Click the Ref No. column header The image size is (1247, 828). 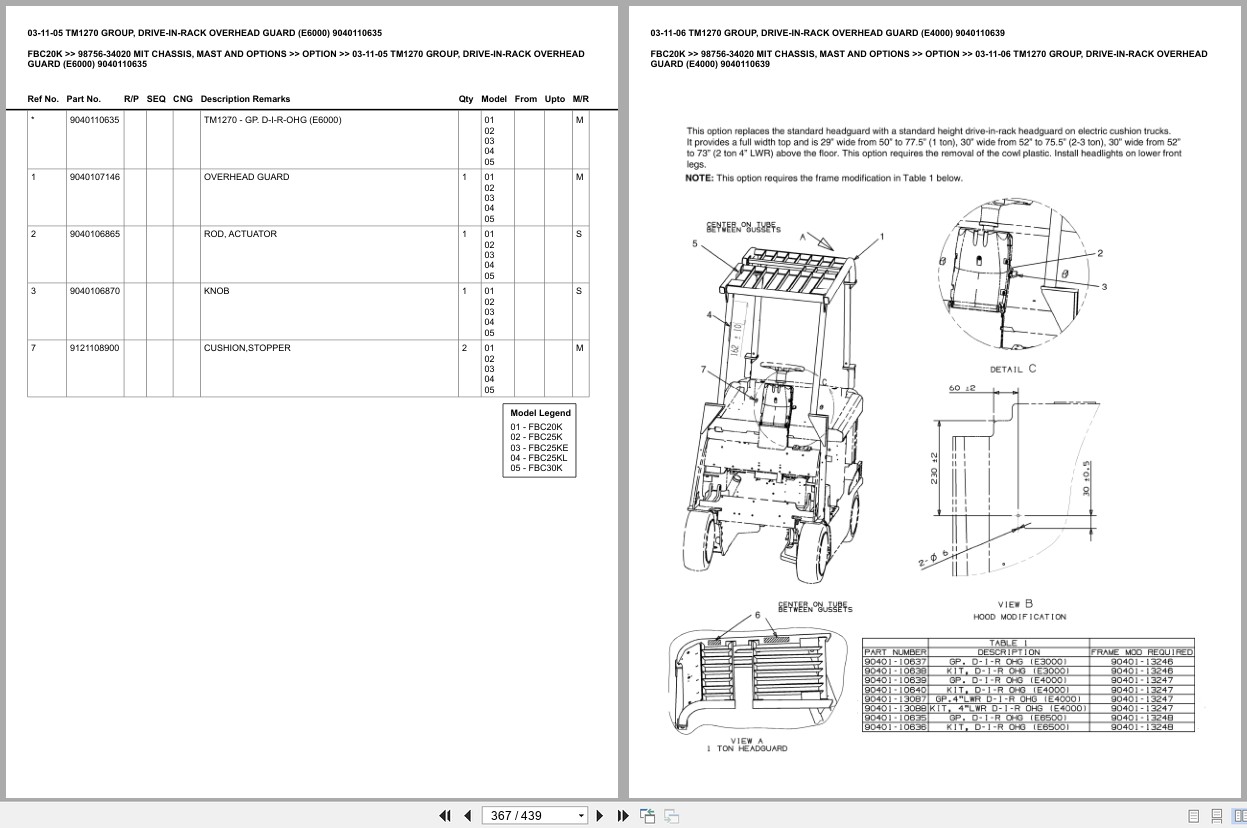[43, 99]
